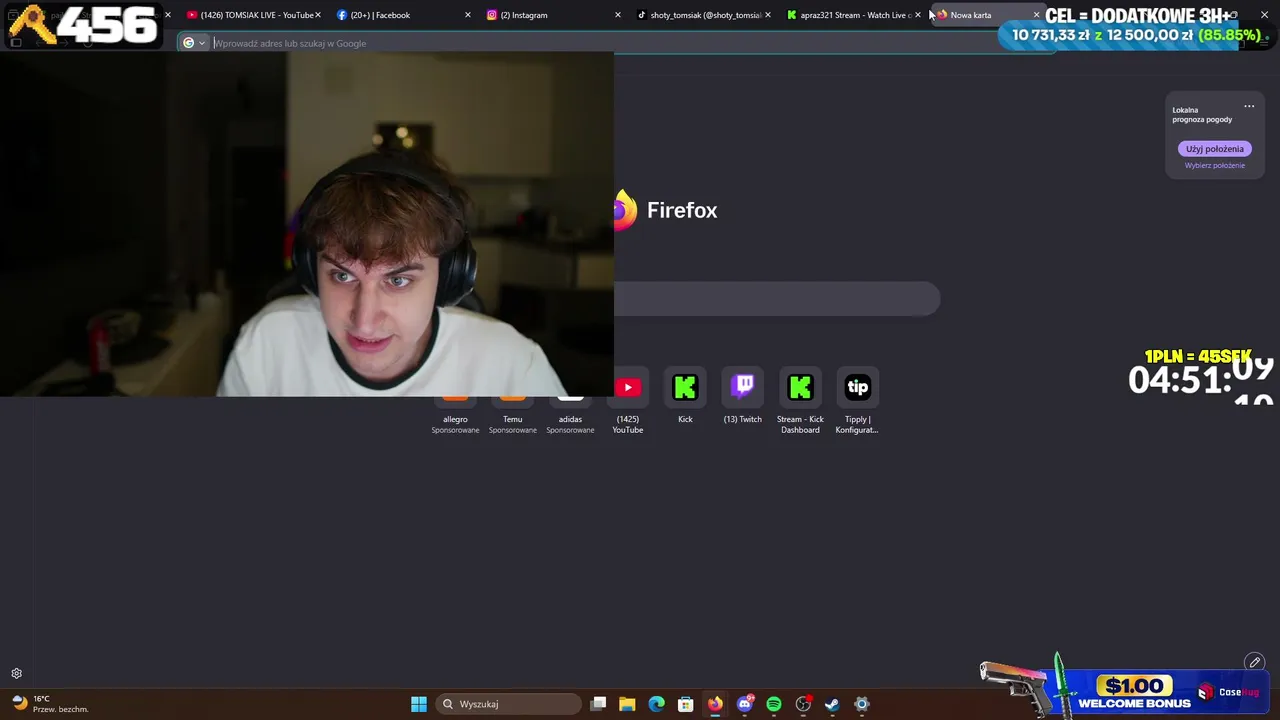Screen dimensions: 1280x720
Task: Open Windows Settings from the taskbar
Action: [862, 704]
